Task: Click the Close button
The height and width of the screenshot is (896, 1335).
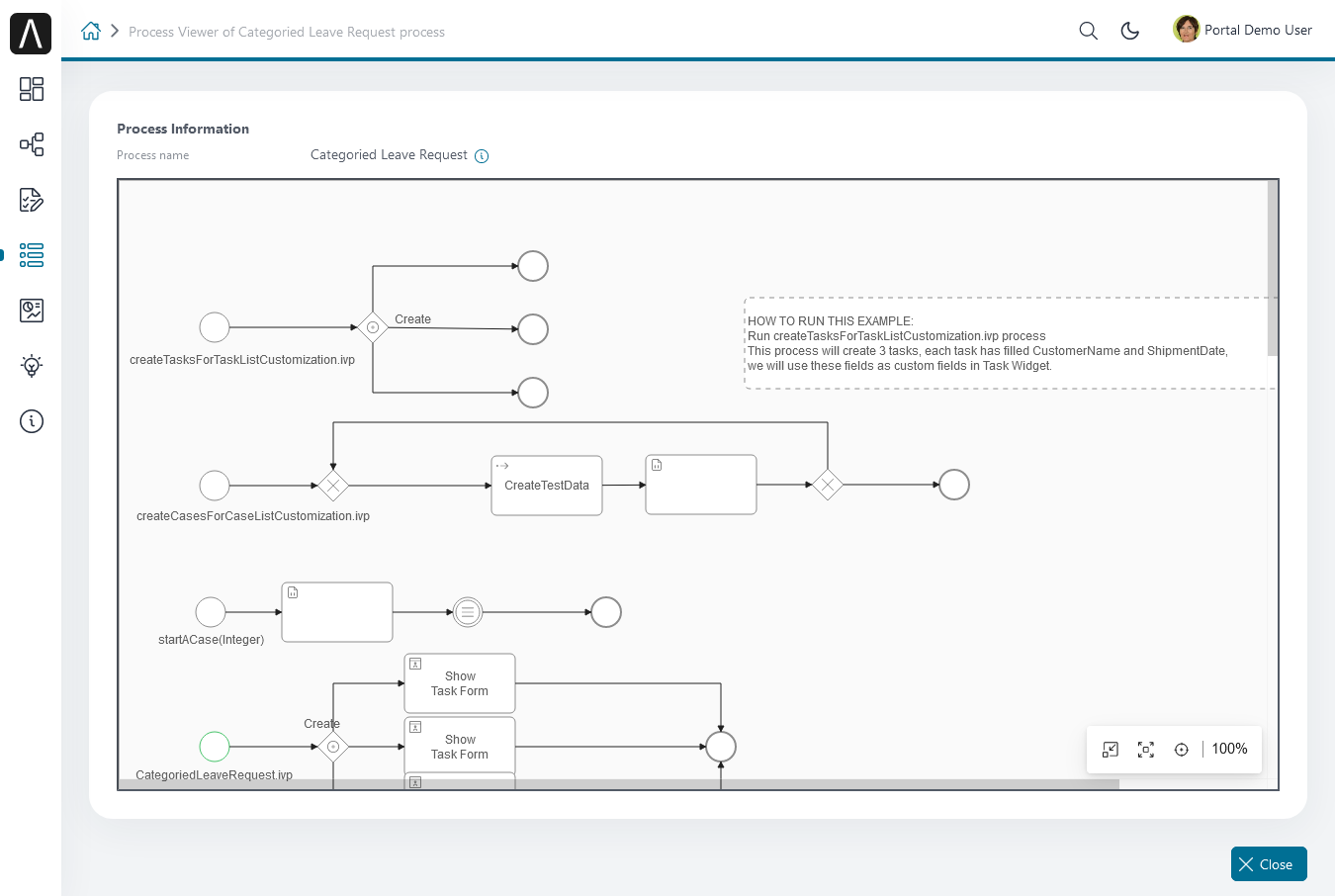Action: (x=1269, y=863)
